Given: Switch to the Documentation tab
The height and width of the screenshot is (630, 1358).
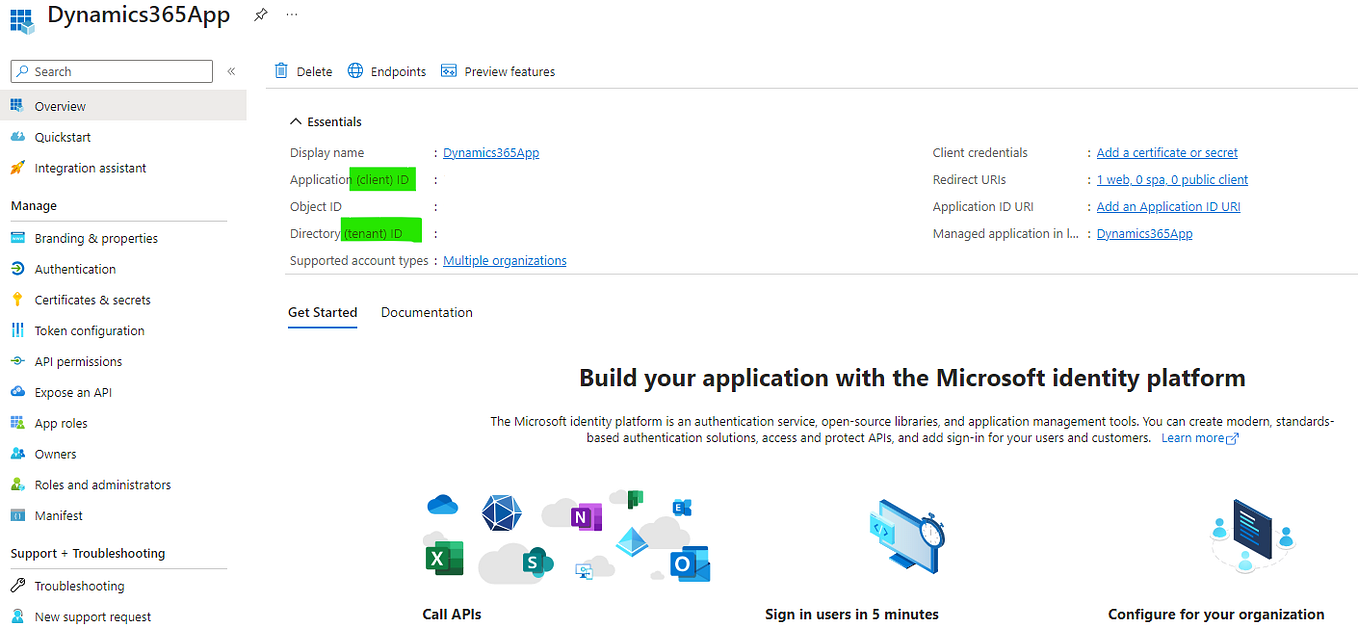Looking at the screenshot, I should click(426, 312).
